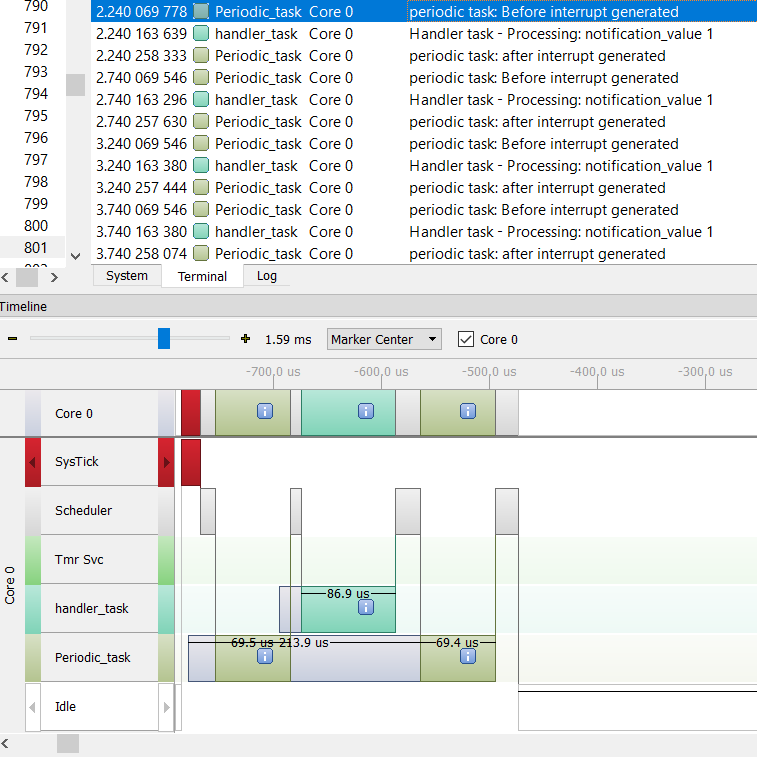Image resolution: width=757 pixels, height=757 pixels.
Task: Click info marker under 69.5 us in Periodic_task row
Action: coord(265,657)
